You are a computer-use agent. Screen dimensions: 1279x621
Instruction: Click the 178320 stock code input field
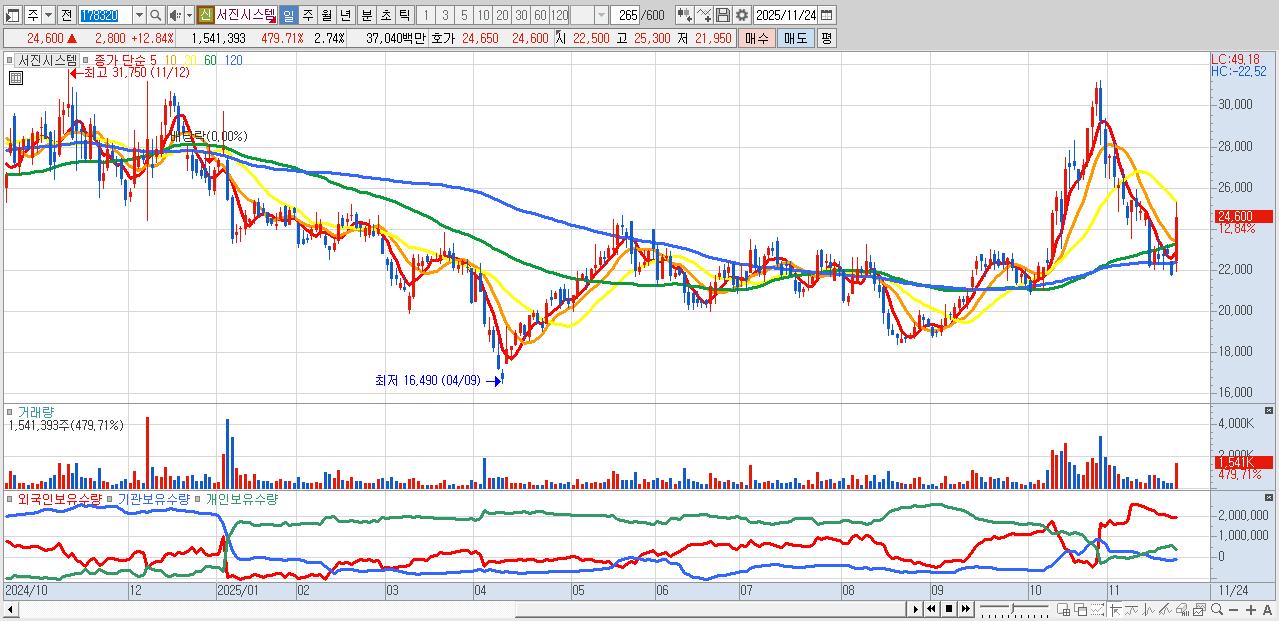click(105, 15)
